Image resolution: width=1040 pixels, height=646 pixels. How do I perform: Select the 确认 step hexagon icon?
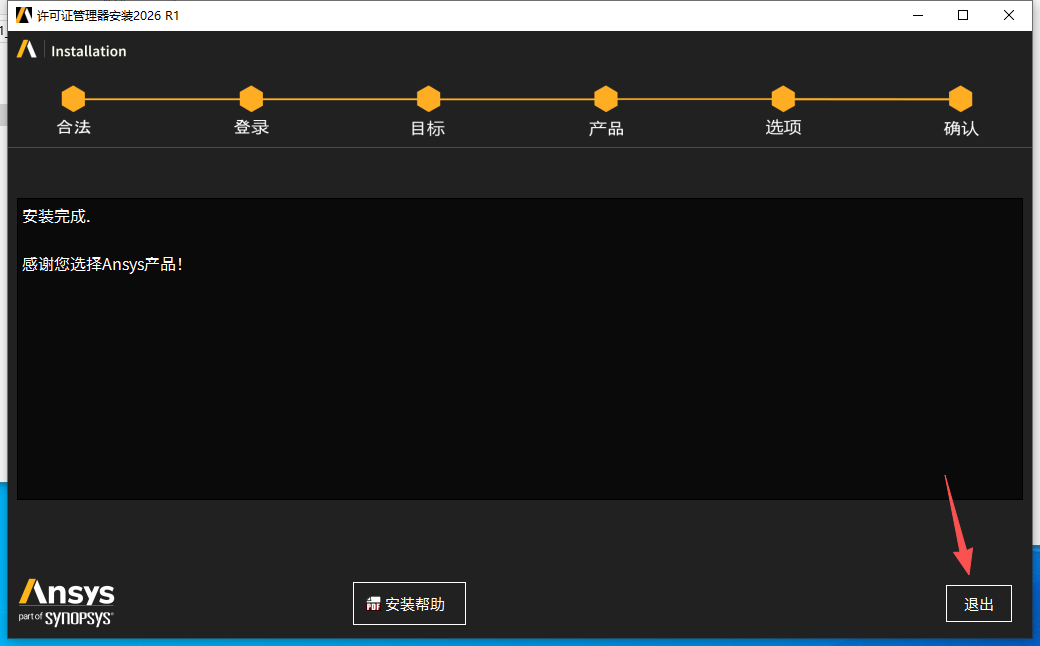pyautogui.click(x=960, y=98)
